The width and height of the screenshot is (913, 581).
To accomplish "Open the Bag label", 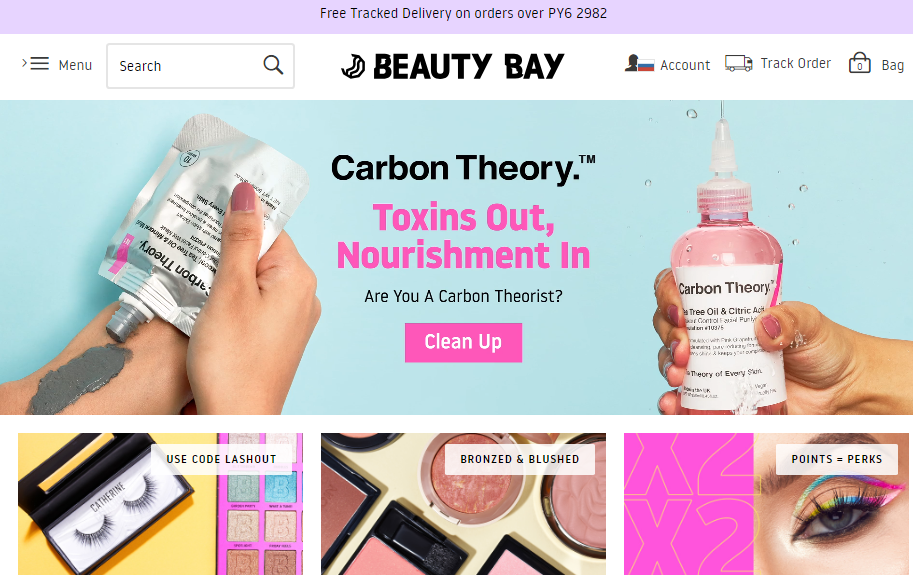I will click(893, 65).
